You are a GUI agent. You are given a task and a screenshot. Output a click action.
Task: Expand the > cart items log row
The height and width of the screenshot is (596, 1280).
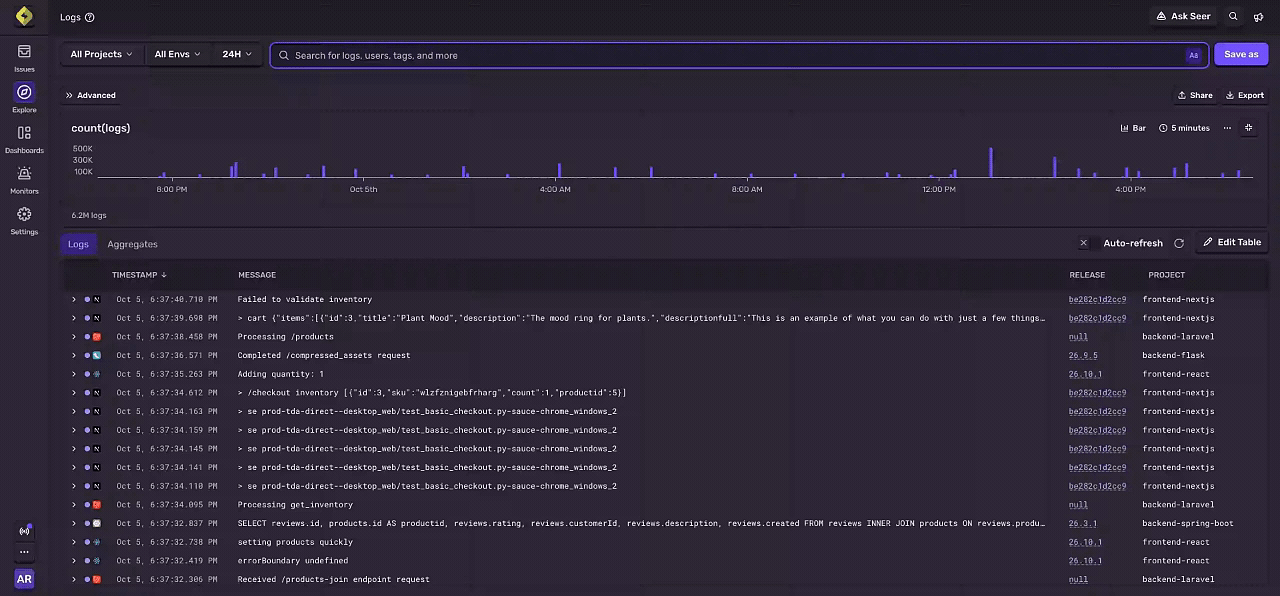pos(74,318)
